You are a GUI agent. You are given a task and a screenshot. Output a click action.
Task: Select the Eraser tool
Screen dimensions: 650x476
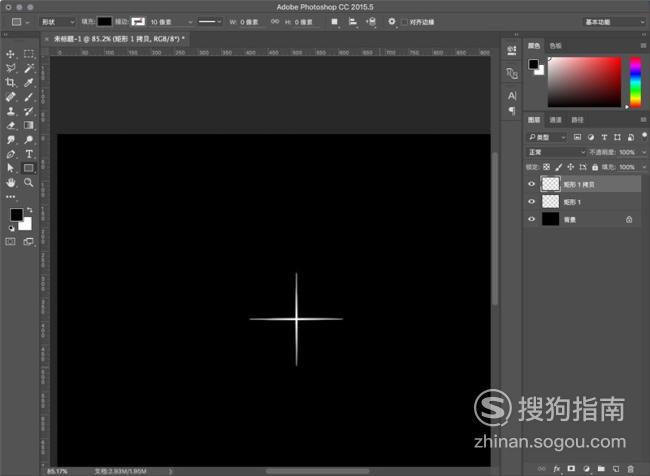point(10,125)
